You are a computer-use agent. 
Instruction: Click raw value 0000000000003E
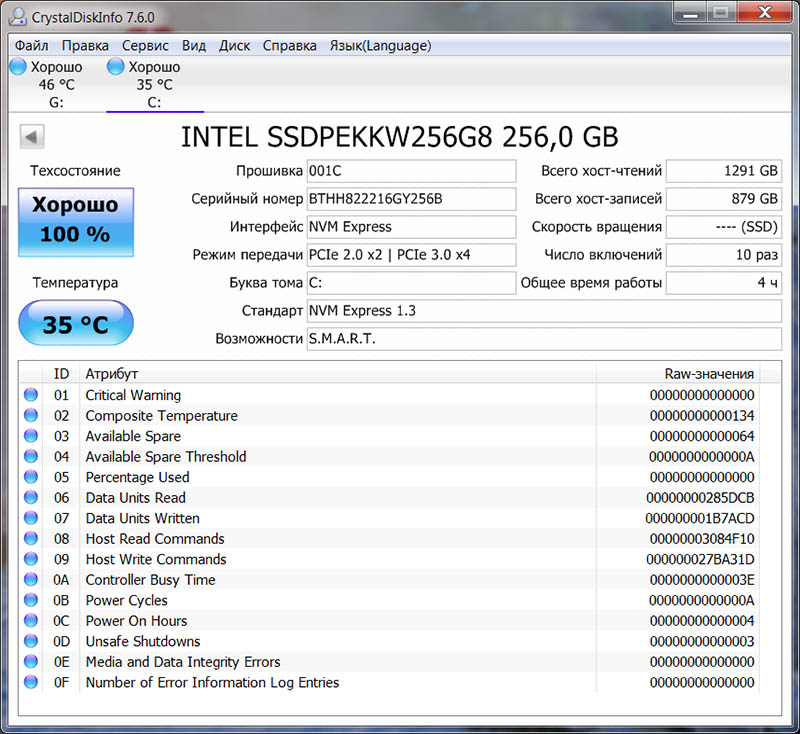pos(702,580)
